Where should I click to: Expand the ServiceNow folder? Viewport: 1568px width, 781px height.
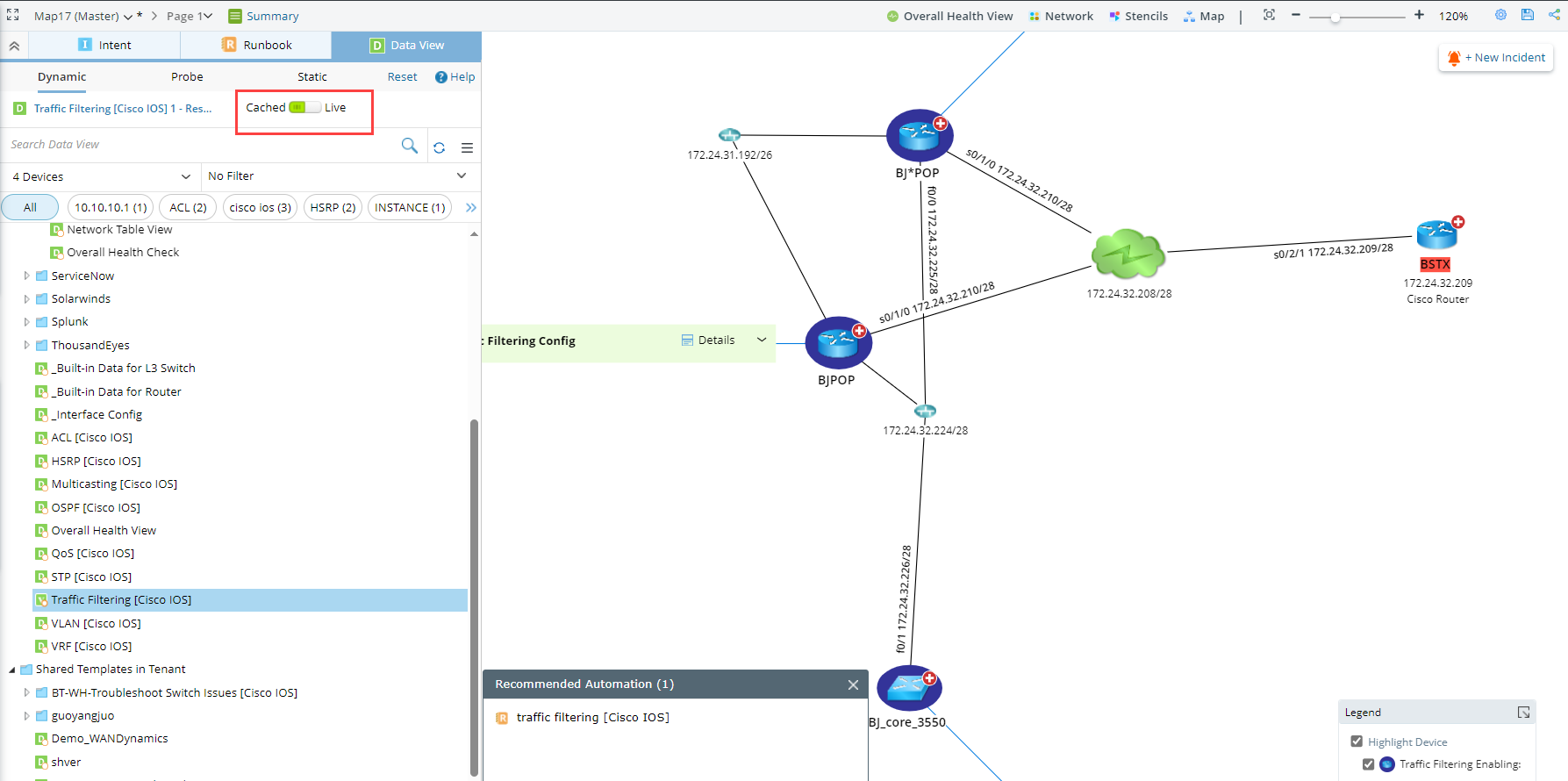(x=26, y=276)
